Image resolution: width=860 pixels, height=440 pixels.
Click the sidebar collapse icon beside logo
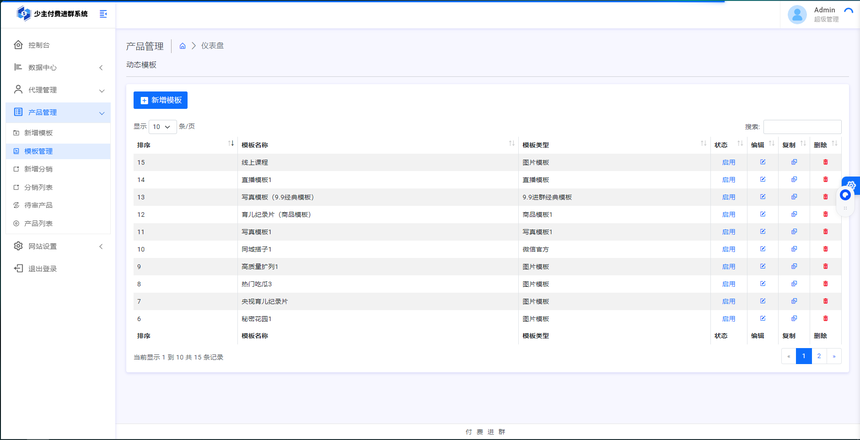pos(104,14)
